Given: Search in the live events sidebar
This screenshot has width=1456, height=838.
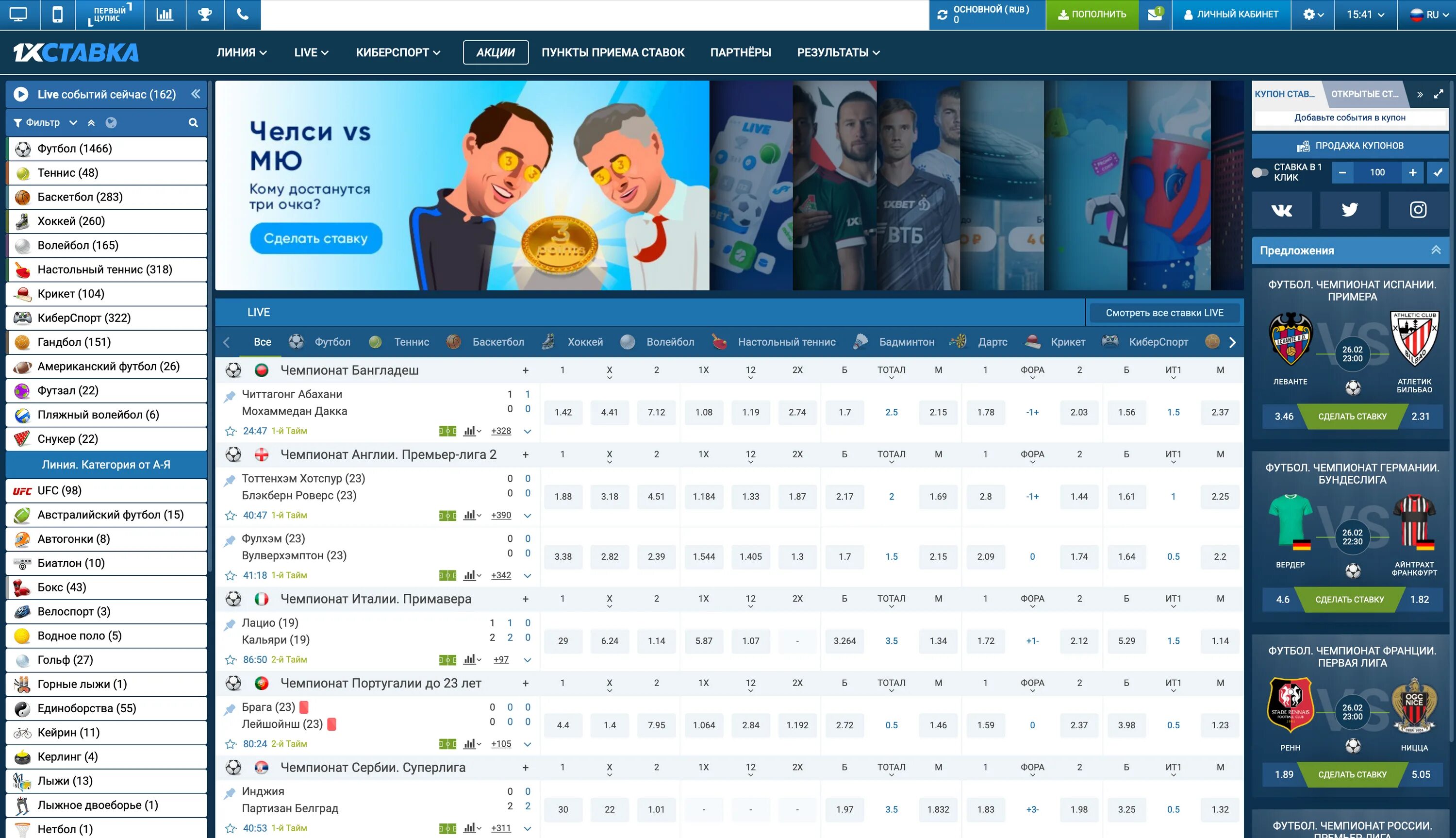Looking at the screenshot, I should coord(193,122).
